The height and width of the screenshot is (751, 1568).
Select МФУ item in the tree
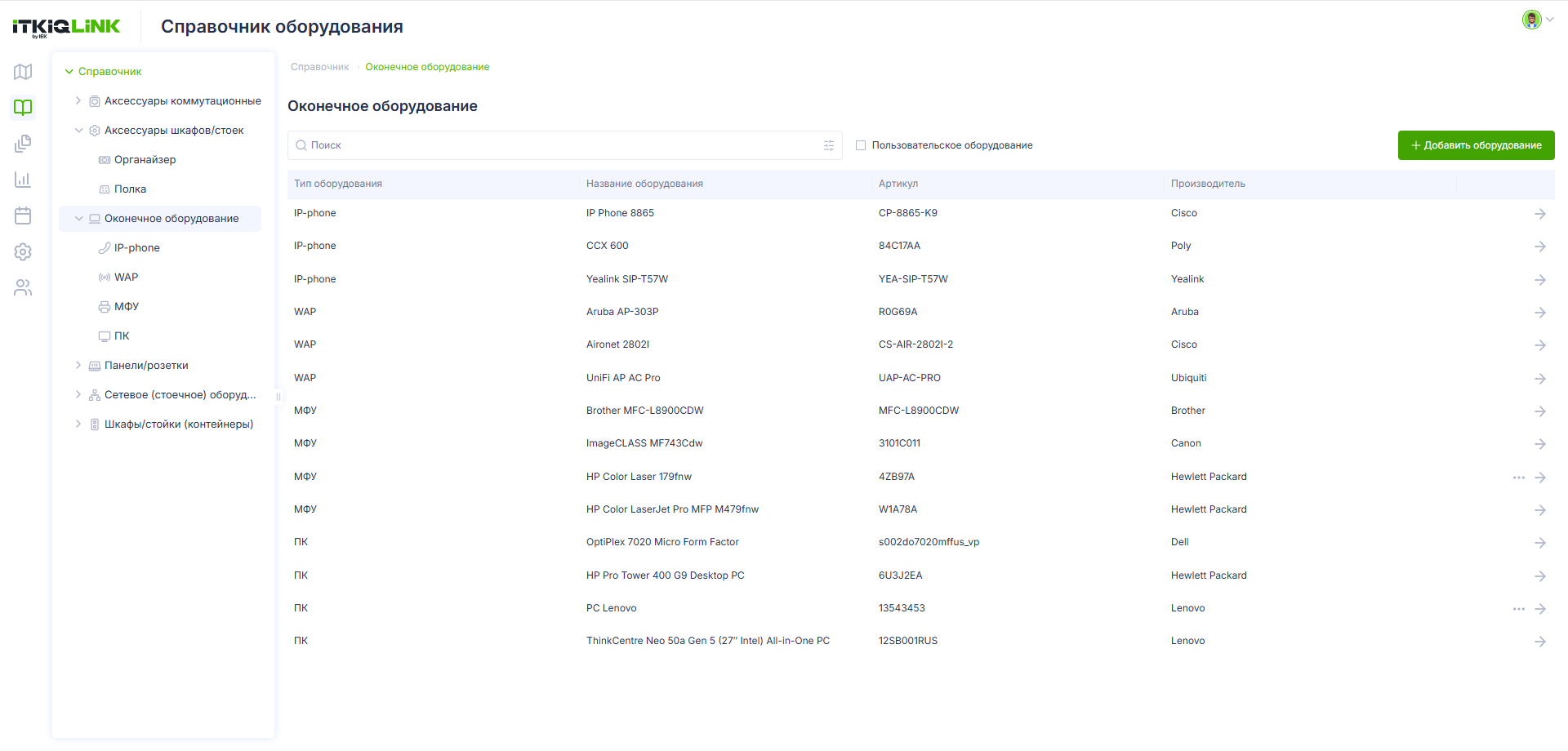127,307
